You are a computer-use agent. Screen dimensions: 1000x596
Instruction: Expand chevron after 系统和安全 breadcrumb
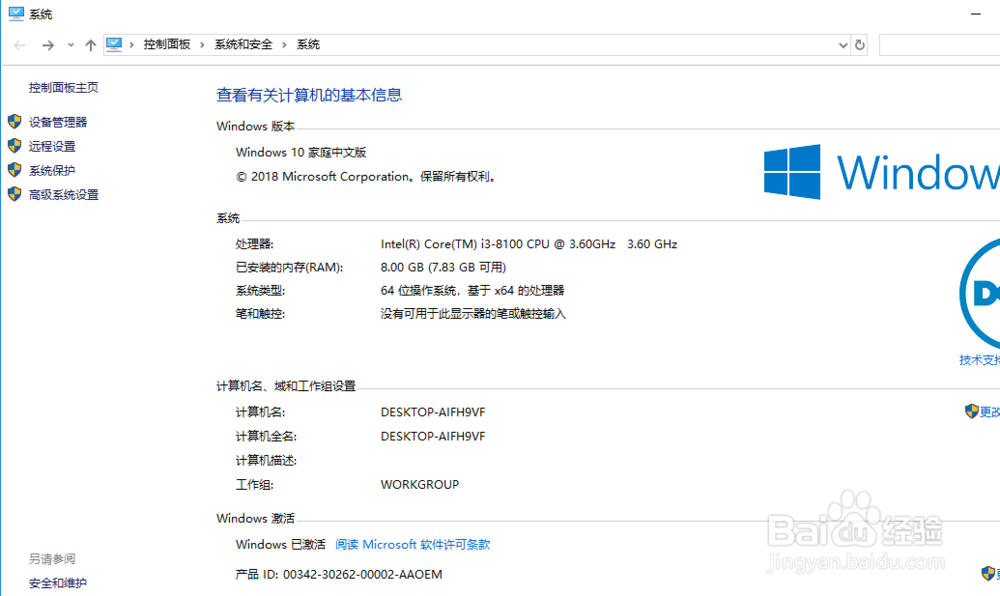click(x=284, y=45)
